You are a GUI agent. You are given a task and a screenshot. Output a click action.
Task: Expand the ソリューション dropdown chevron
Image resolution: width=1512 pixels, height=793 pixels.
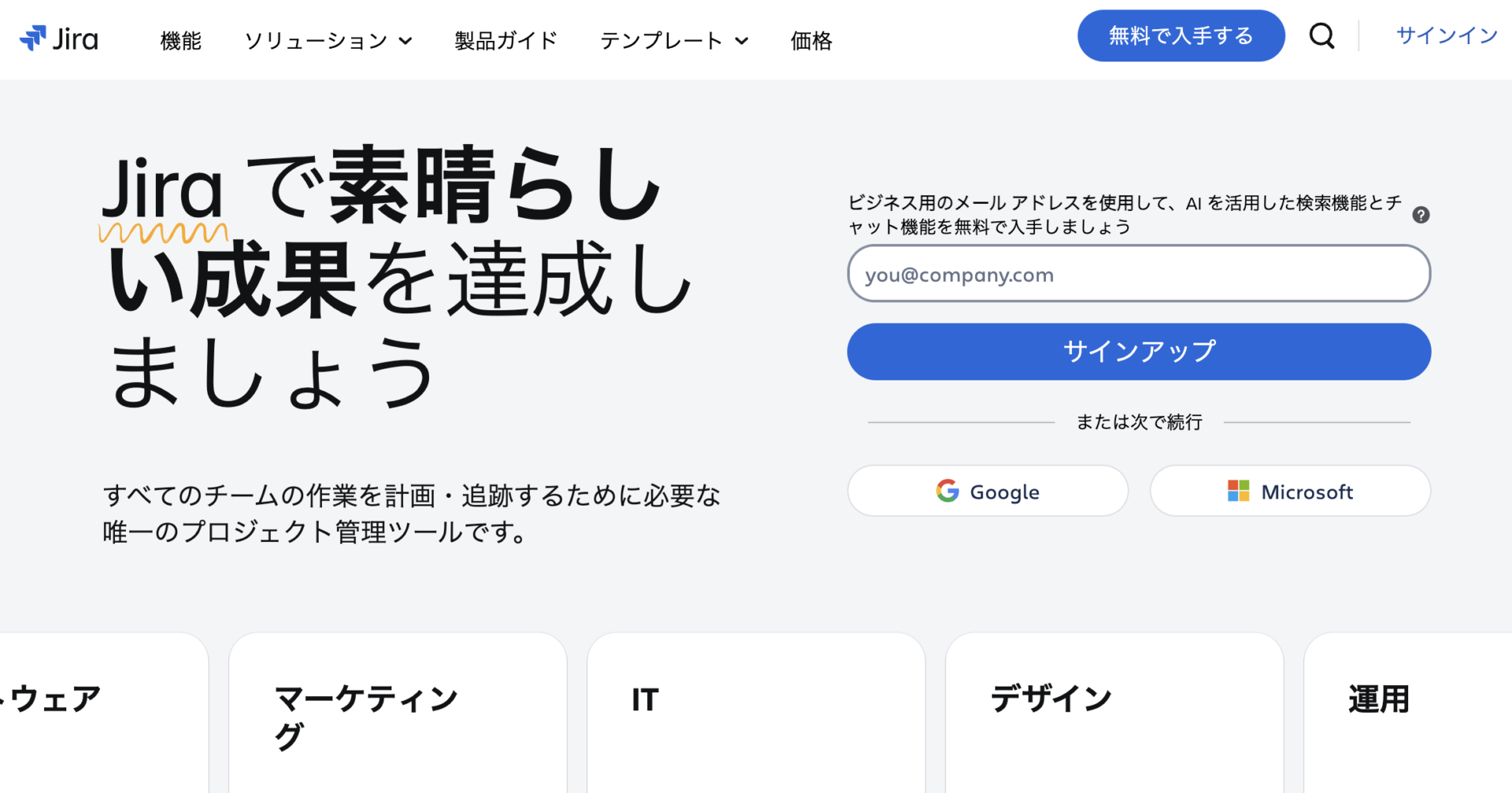(x=406, y=41)
